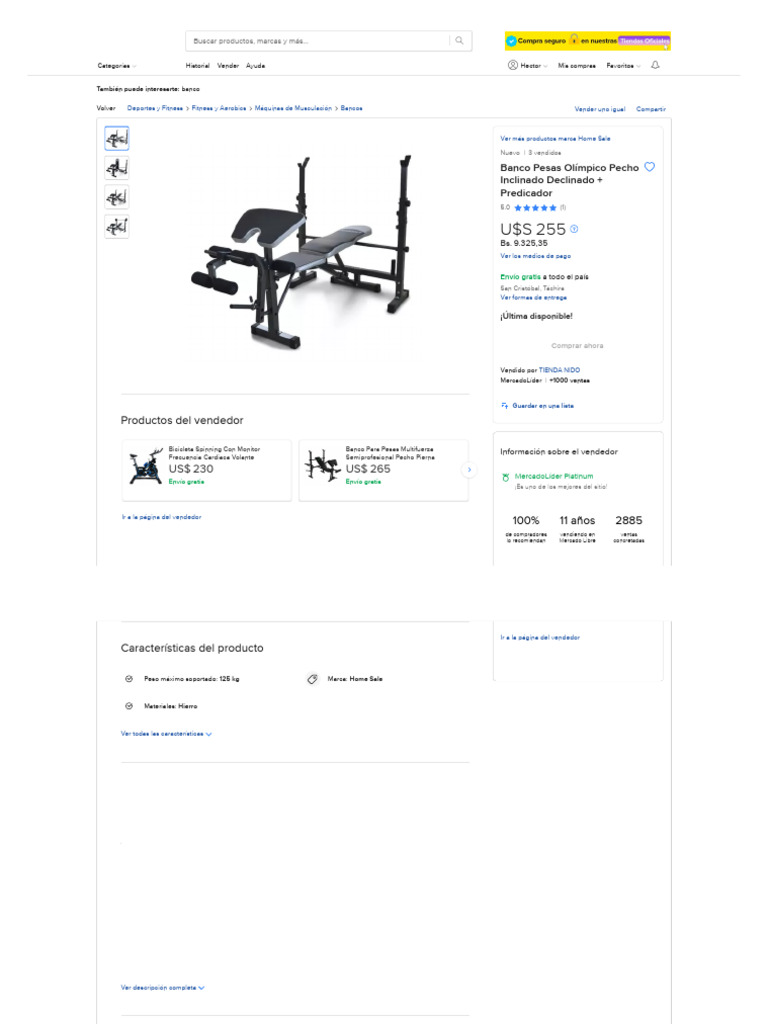Expand Ver descripción completa
Screen dimensions: 768x1024
click(163, 988)
